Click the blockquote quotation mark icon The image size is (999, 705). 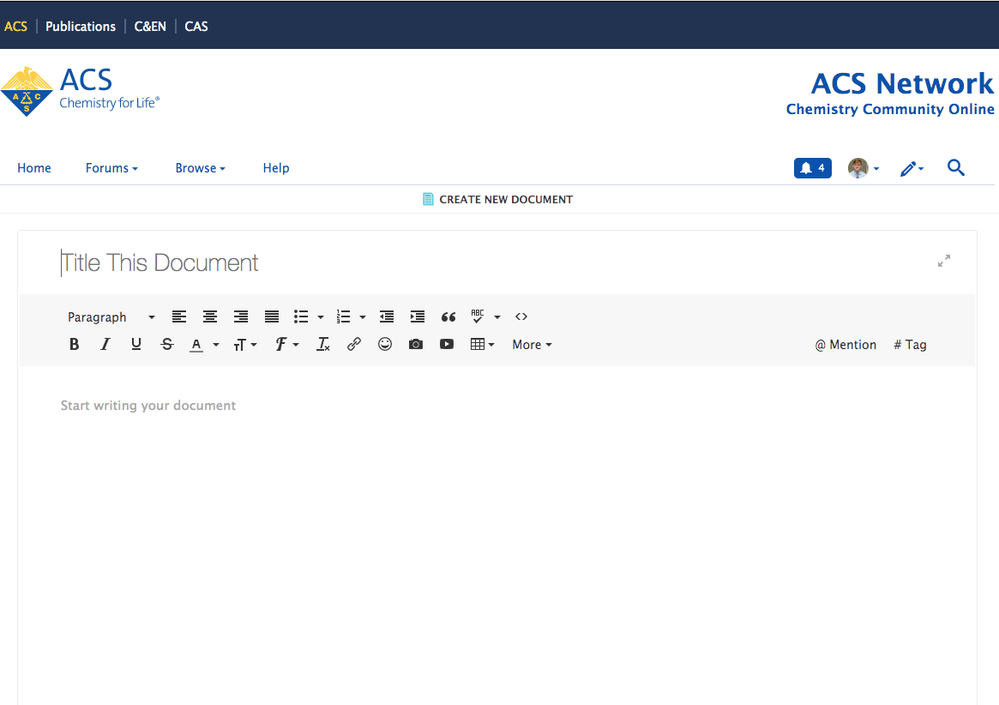[x=448, y=317]
